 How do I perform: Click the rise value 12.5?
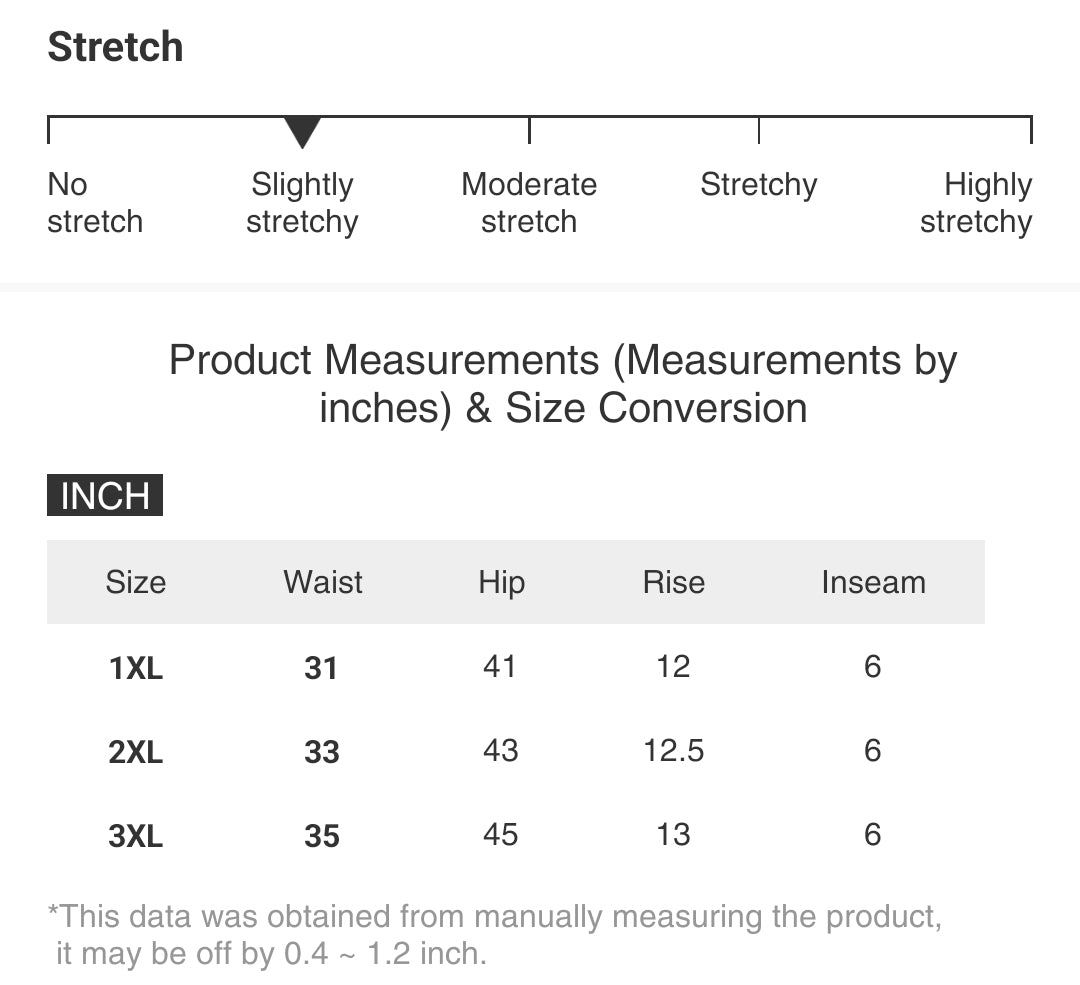[674, 750]
